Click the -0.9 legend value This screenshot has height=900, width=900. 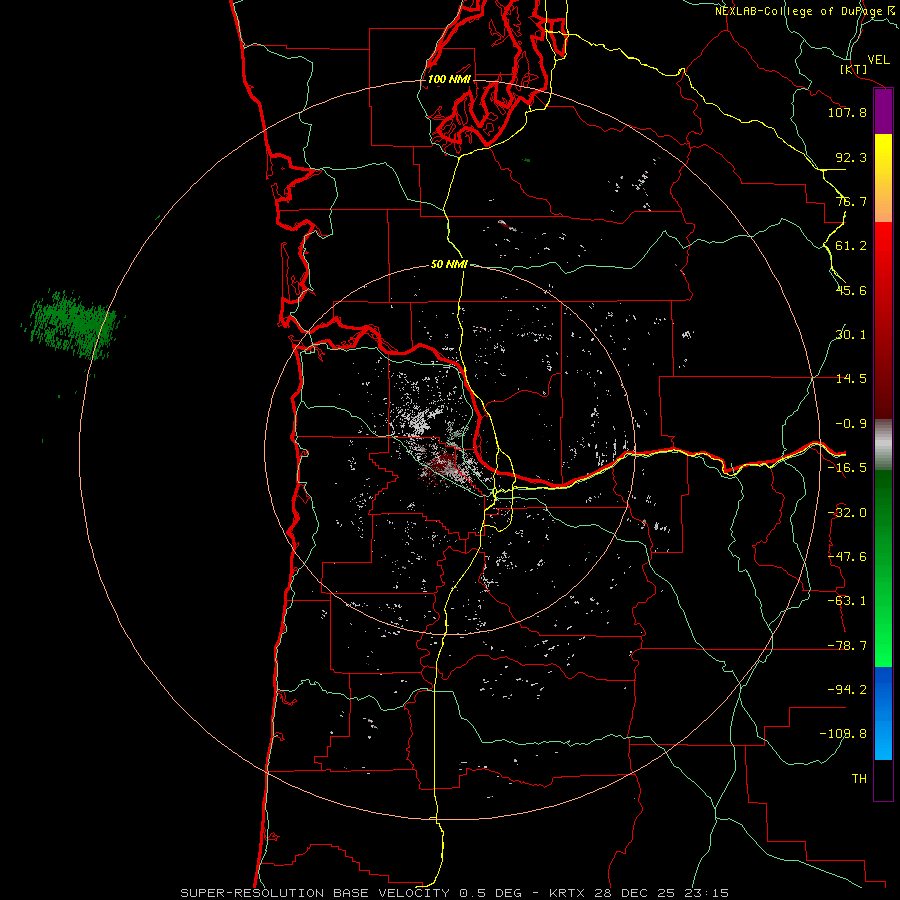click(851, 424)
